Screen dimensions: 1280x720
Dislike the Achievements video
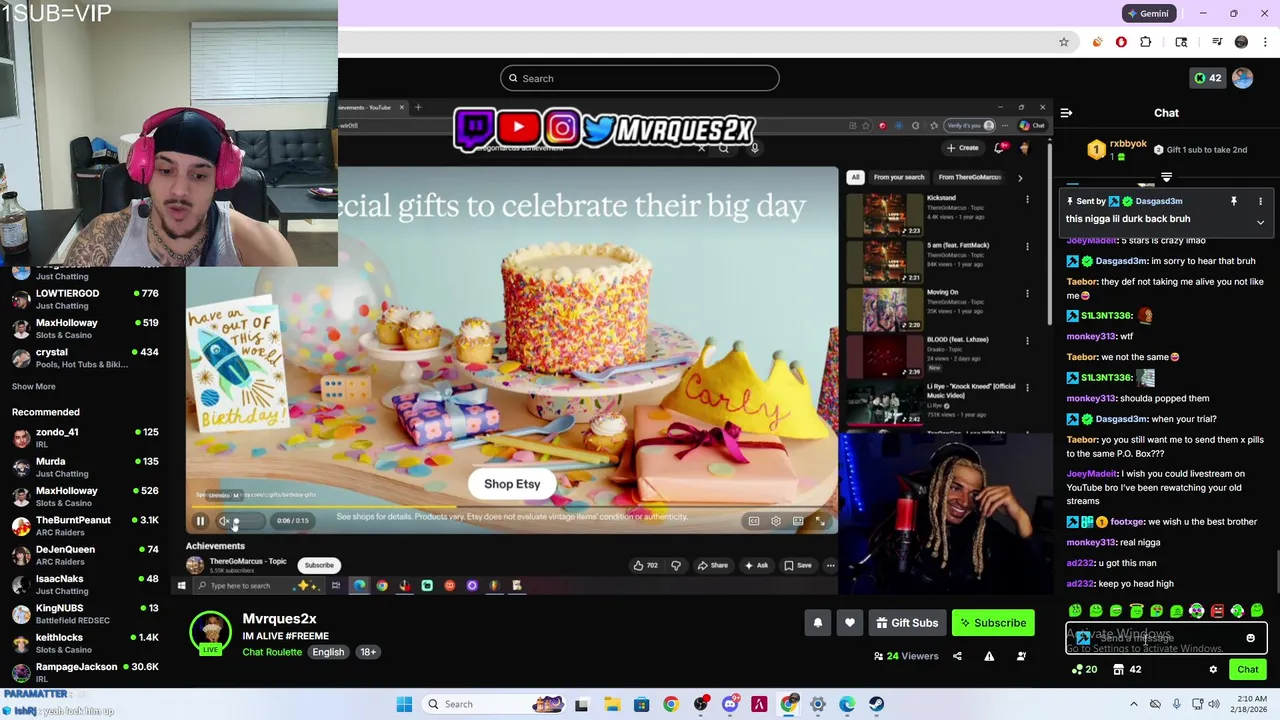point(676,565)
